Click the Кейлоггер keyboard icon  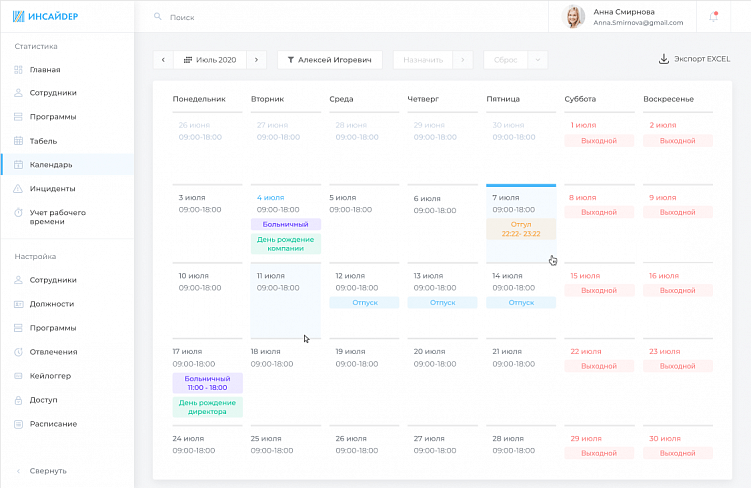point(19,376)
